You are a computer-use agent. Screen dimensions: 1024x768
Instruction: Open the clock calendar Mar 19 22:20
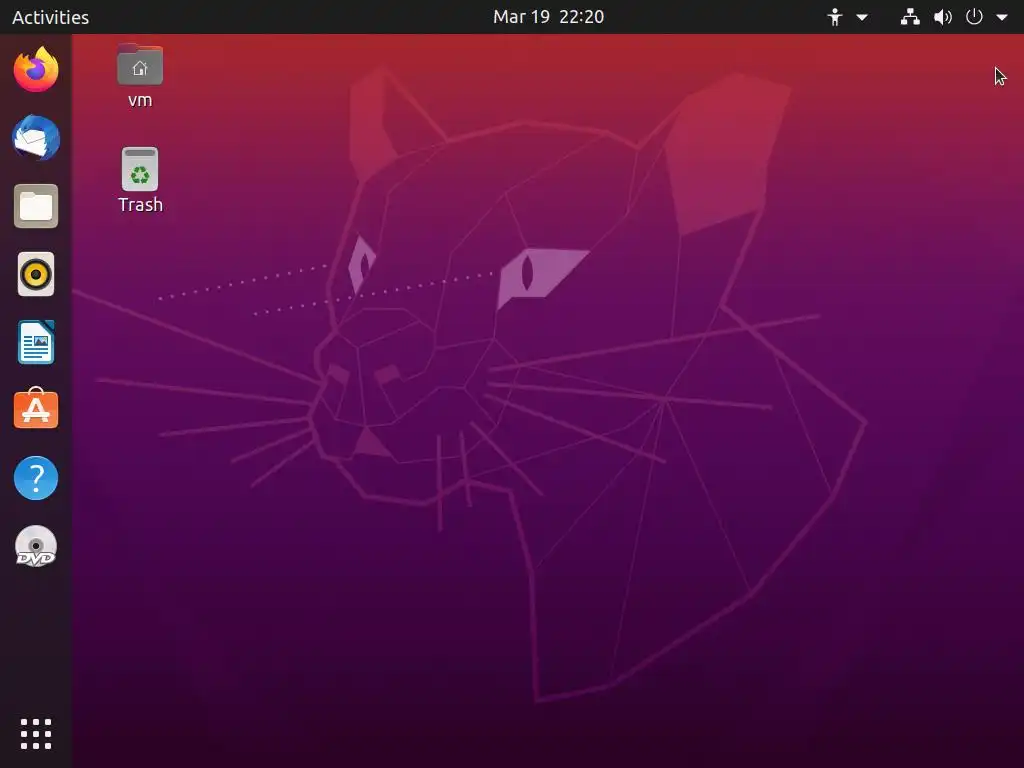(548, 17)
